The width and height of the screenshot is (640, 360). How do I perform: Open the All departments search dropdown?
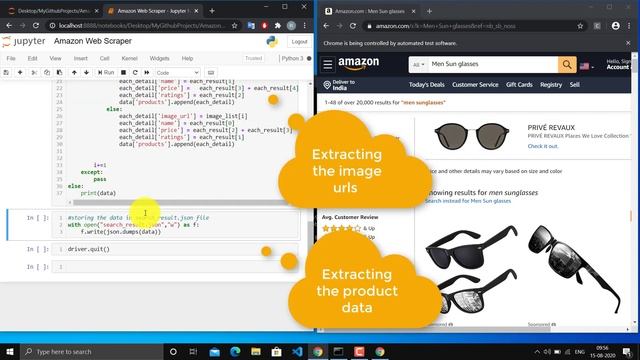coord(419,64)
